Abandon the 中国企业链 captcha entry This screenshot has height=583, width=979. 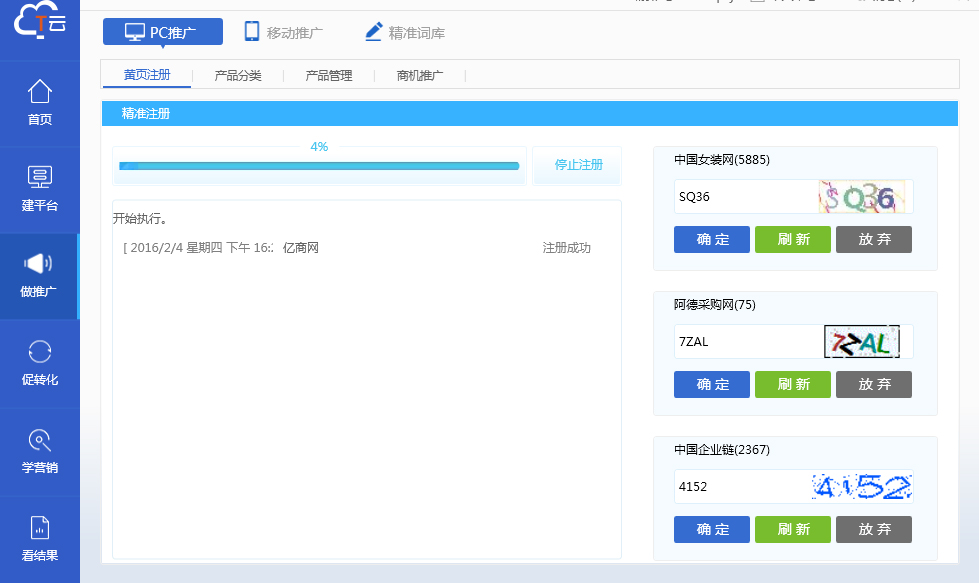pos(873,530)
